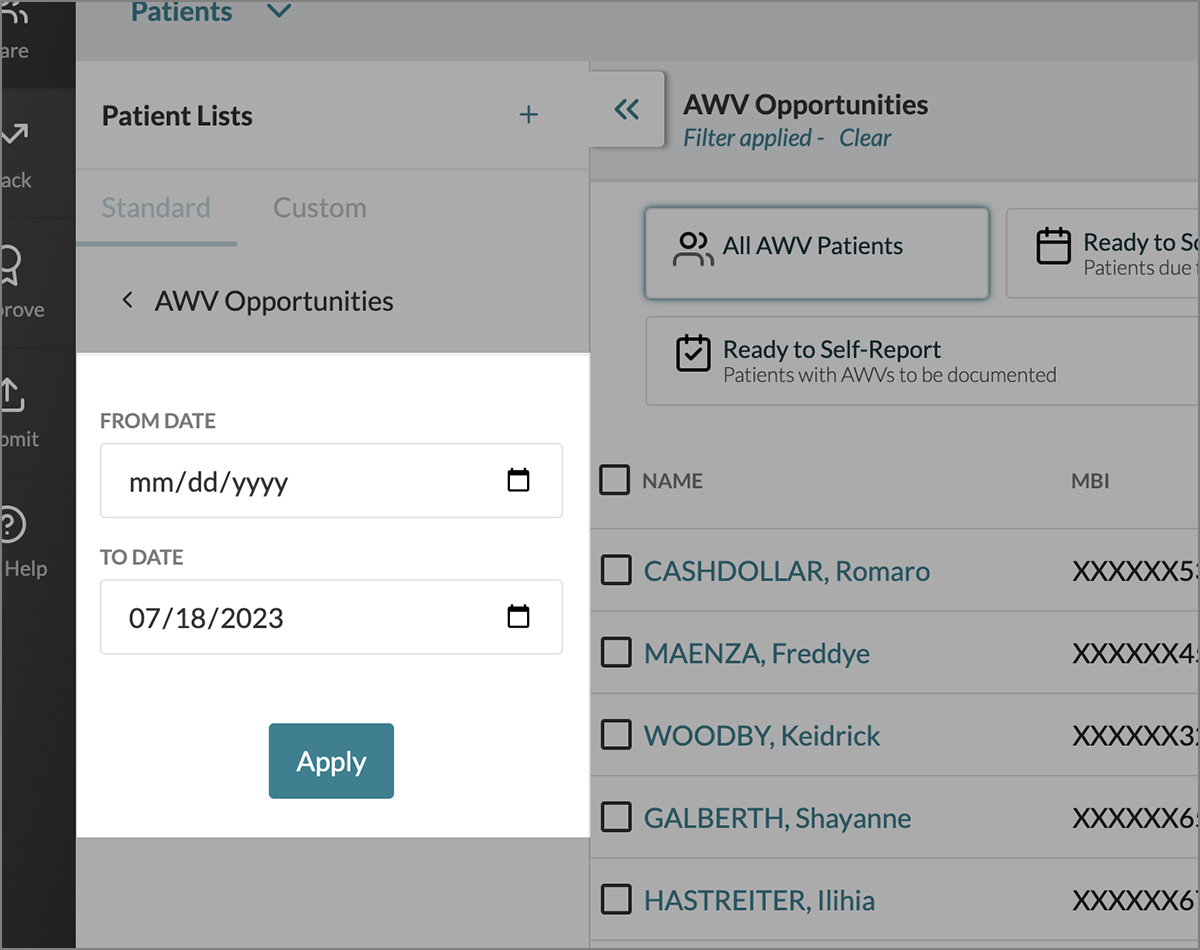1200x950 pixels.
Task: Switch to the Custom tab
Action: pyautogui.click(x=319, y=208)
